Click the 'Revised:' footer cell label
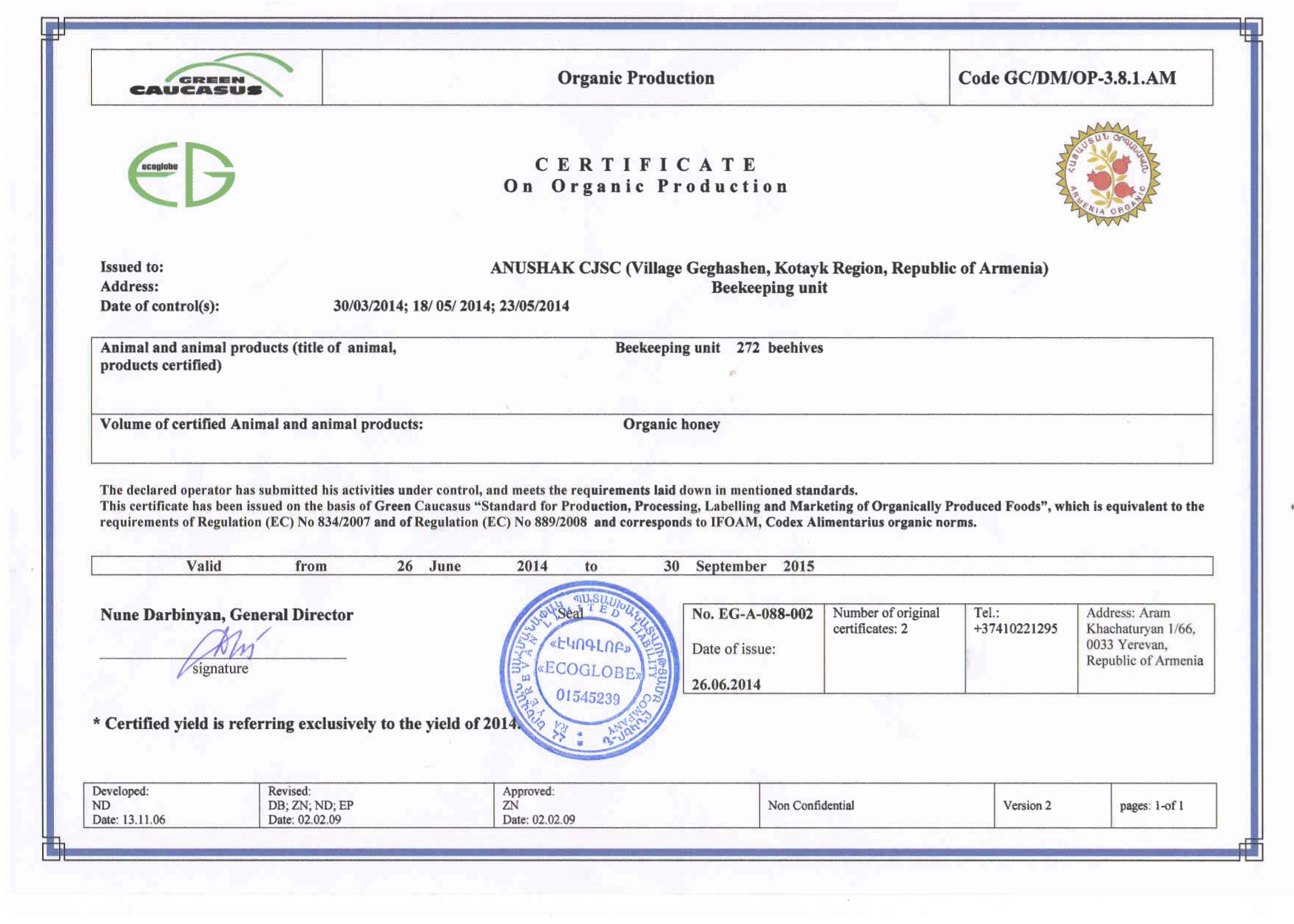Viewport: 1294px width, 924px height. tap(289, 791)
